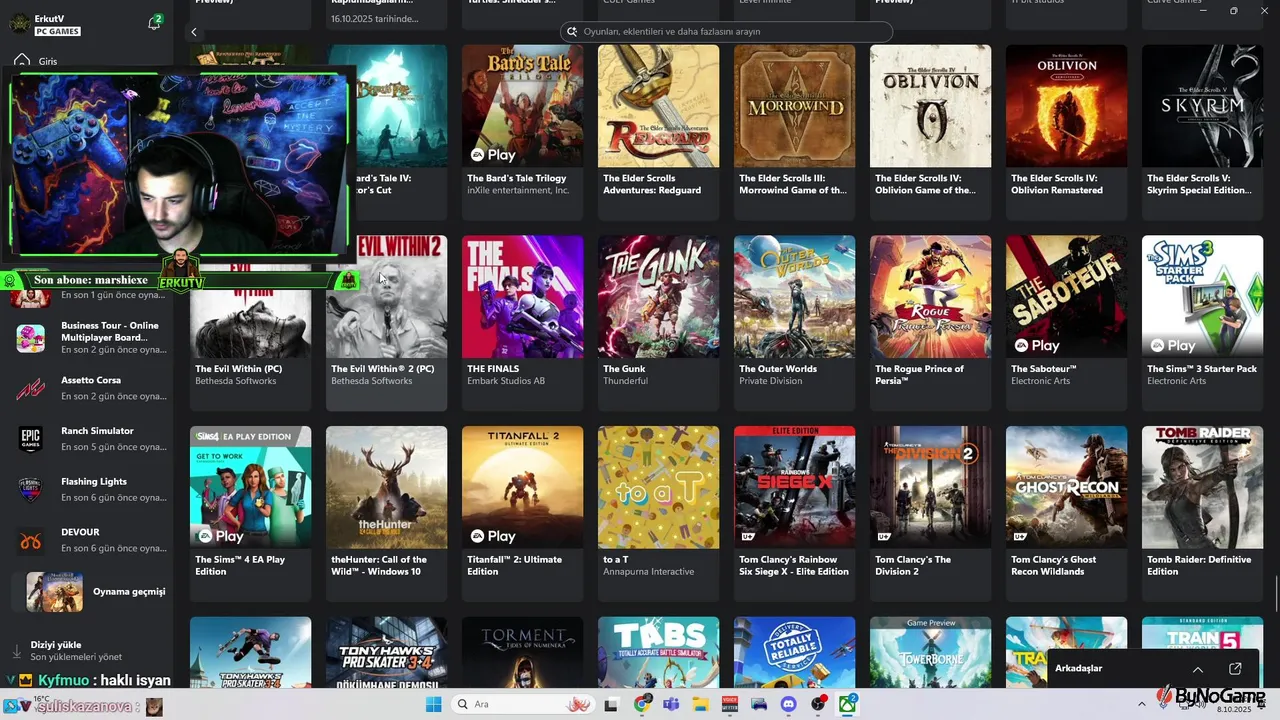Open the ErkutV profile avatar

click(x=19, y=24)
